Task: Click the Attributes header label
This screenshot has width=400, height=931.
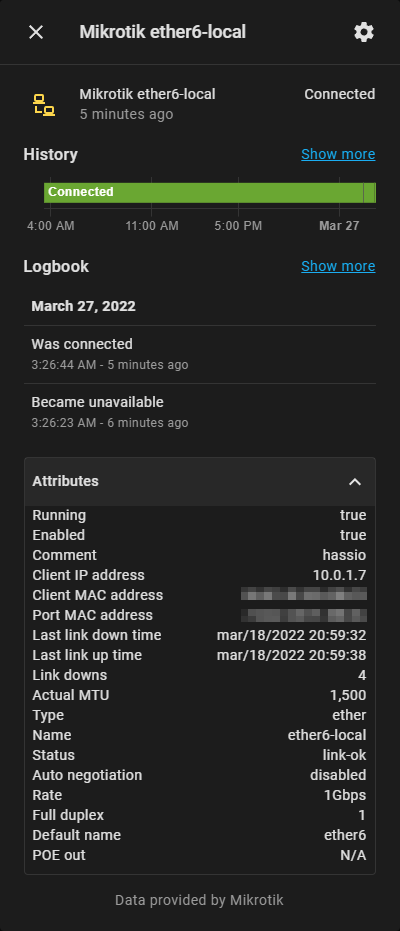Action: [x=65, y=481]
